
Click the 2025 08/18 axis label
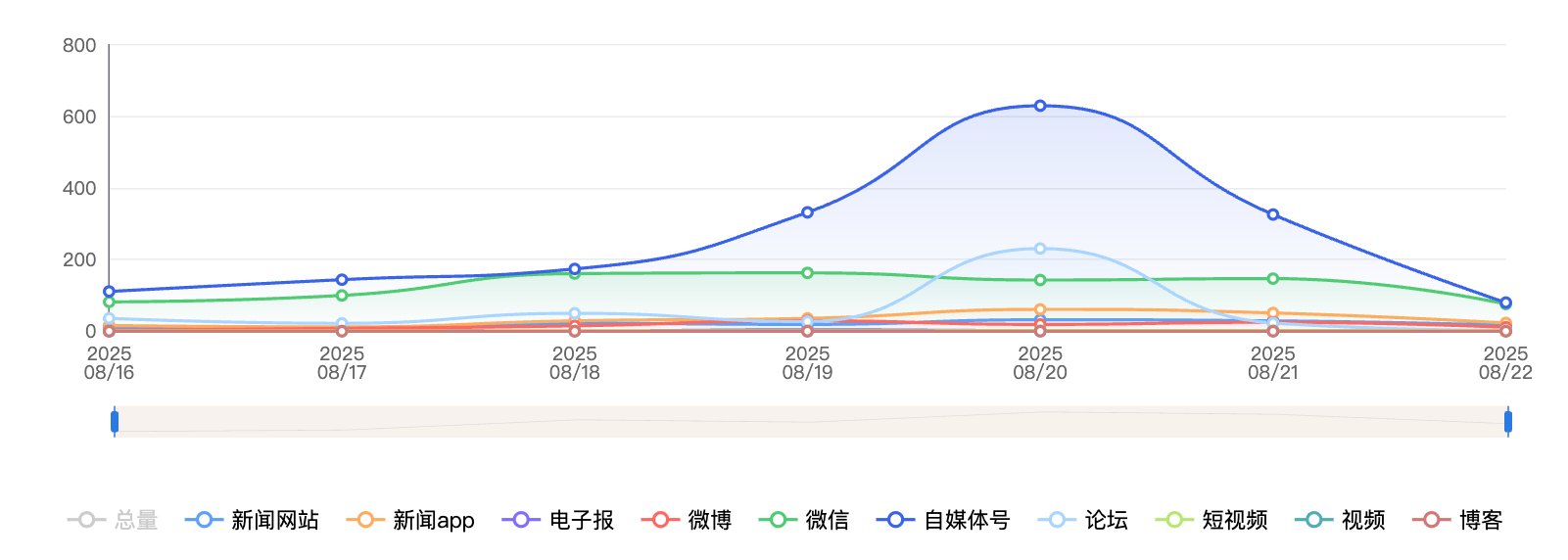[575, 363]
